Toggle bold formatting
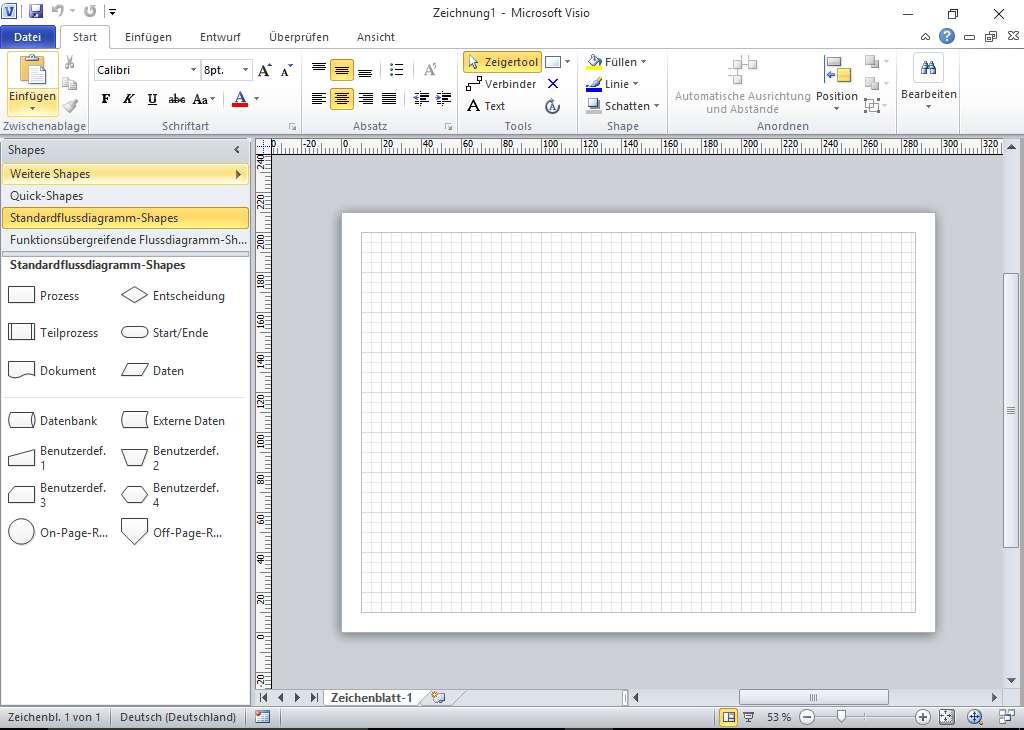Image resolution: width=1024 pixels, height=730 pixels. [106, 99]
